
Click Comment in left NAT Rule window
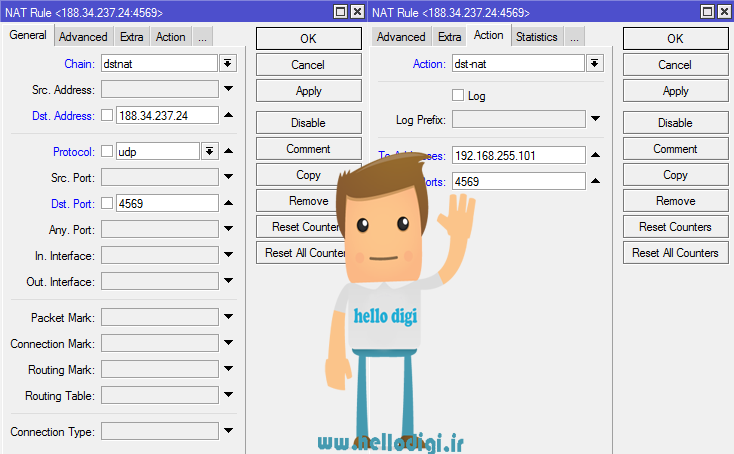(308, 149)
